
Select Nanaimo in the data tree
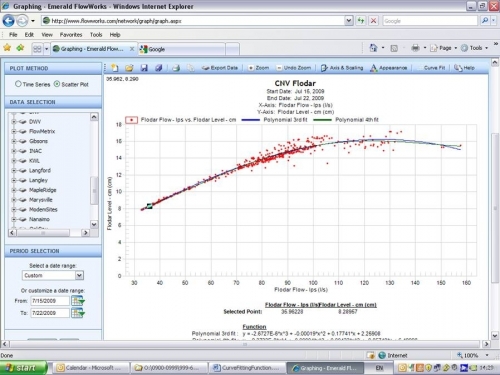coord(39,219)
